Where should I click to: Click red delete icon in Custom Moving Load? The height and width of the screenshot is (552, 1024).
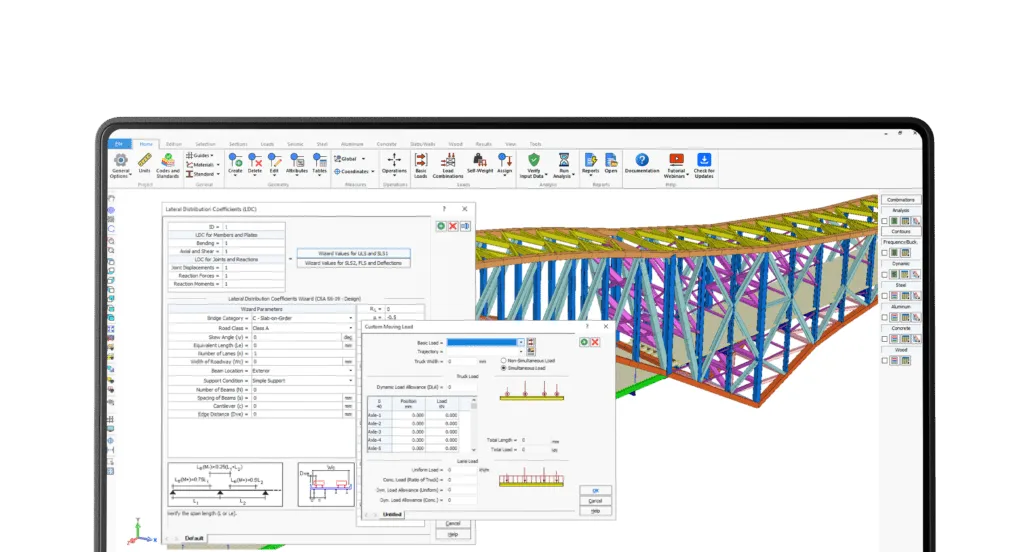(595, 342)
